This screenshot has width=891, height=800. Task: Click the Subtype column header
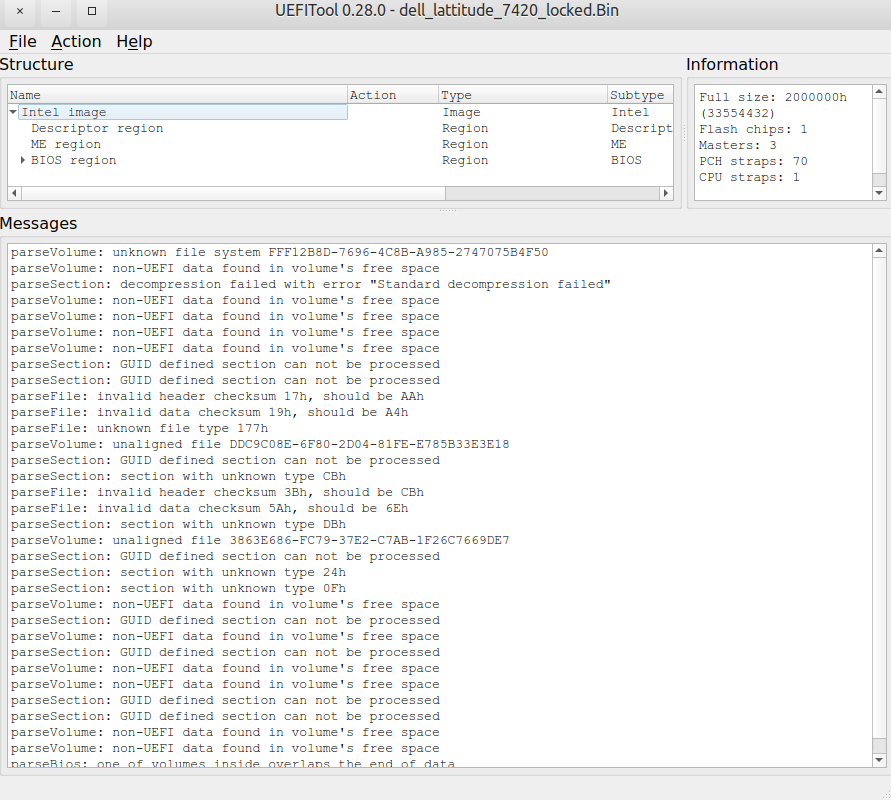click(x=640, y=95)
